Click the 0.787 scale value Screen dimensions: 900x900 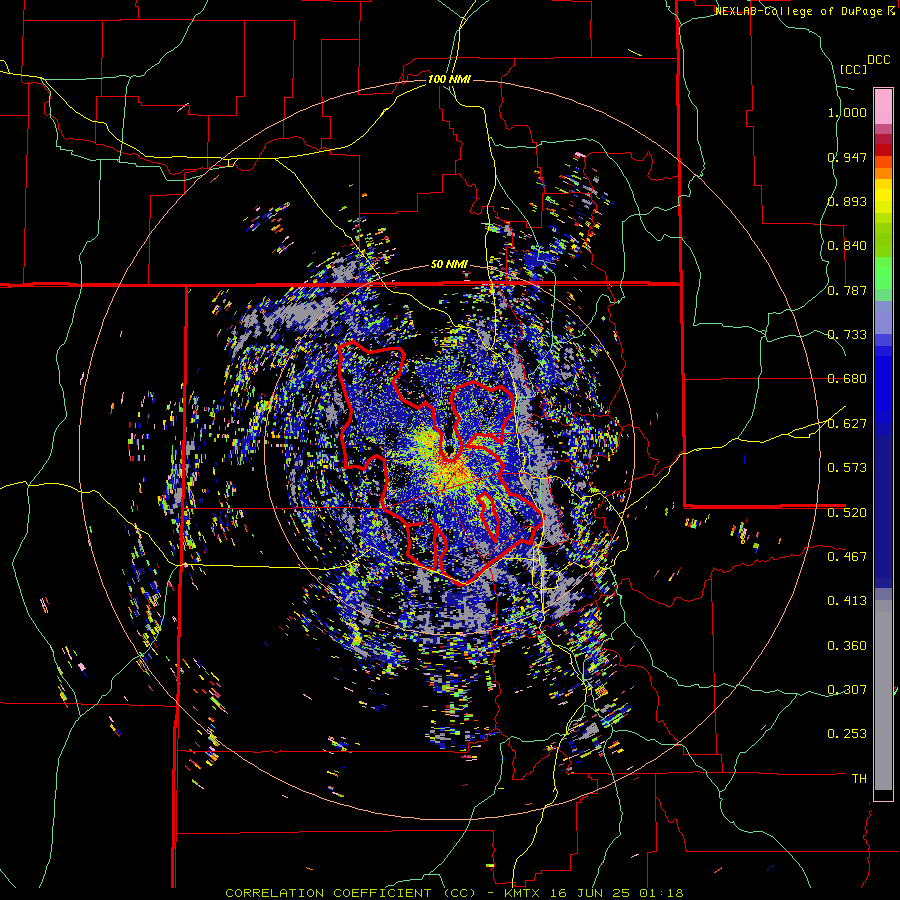click(847, 290)
